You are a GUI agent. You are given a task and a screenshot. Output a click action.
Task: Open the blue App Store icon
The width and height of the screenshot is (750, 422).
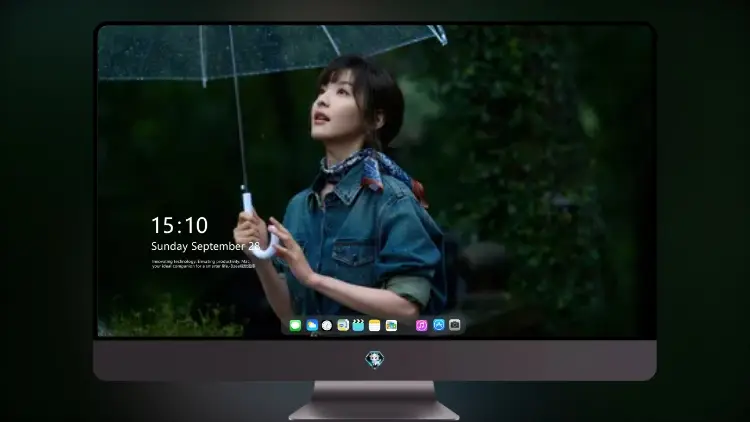(439, 325)
